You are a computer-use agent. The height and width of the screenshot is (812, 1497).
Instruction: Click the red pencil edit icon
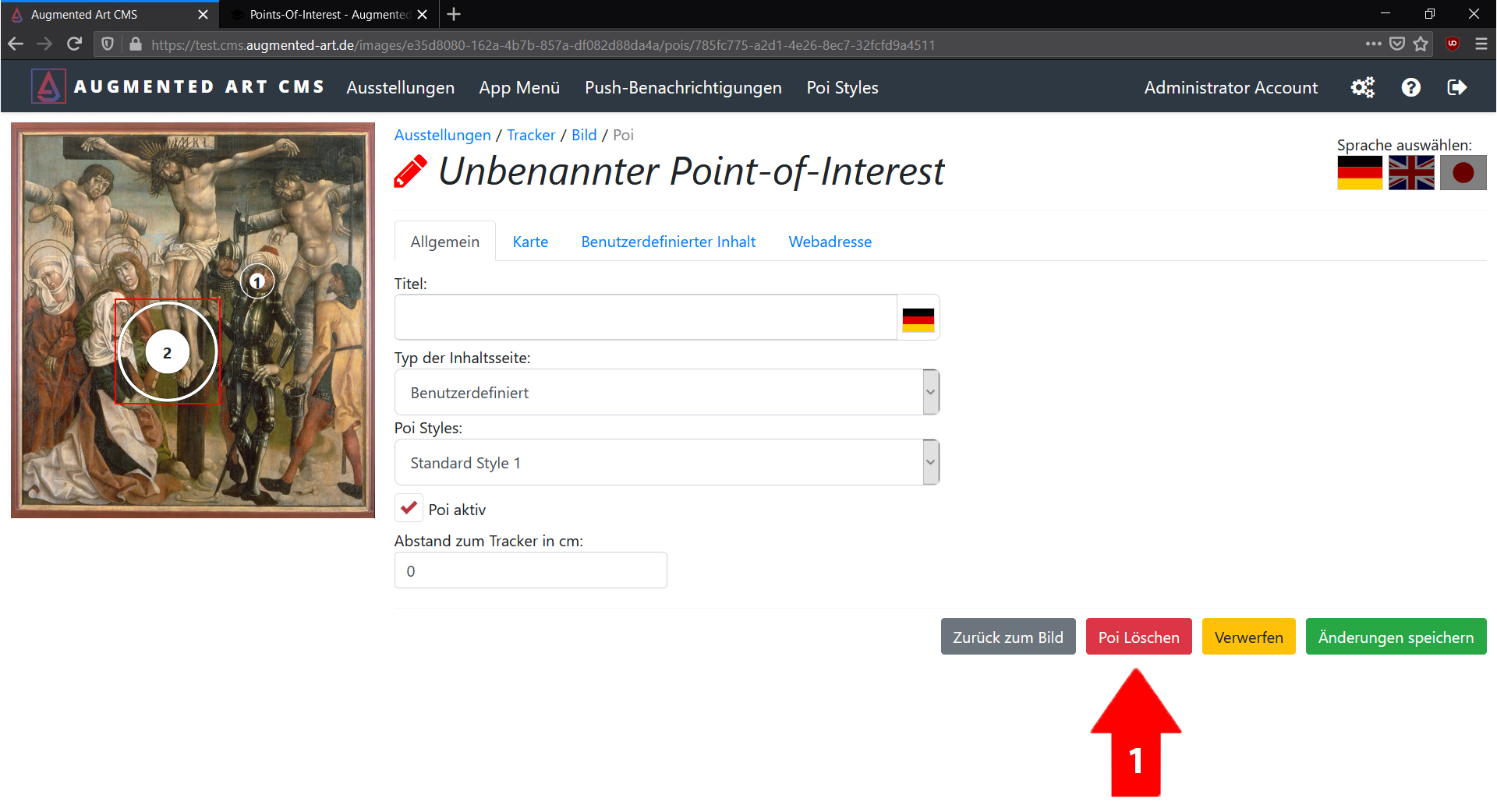410,171
